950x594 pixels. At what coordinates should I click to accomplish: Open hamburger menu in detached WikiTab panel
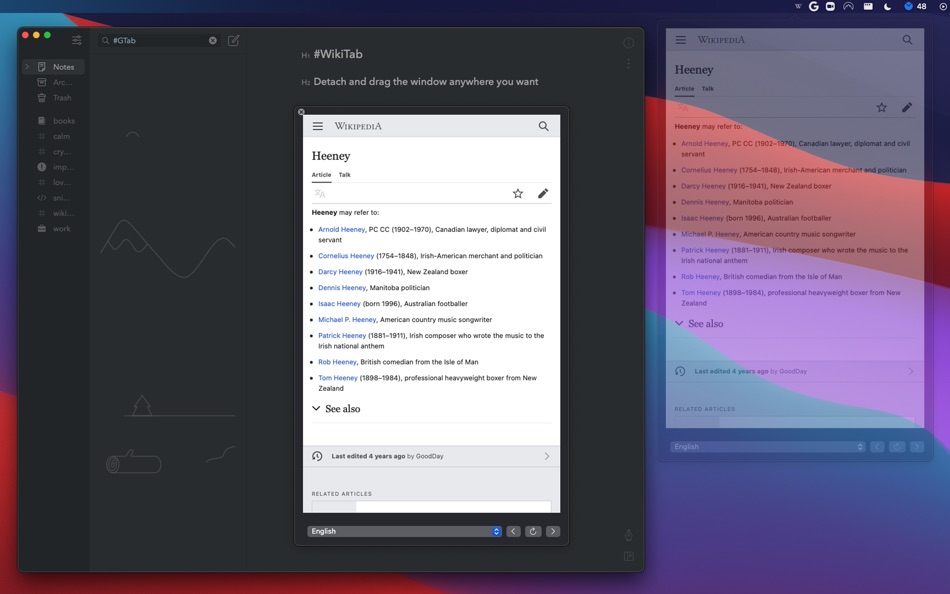click(680, 40)
